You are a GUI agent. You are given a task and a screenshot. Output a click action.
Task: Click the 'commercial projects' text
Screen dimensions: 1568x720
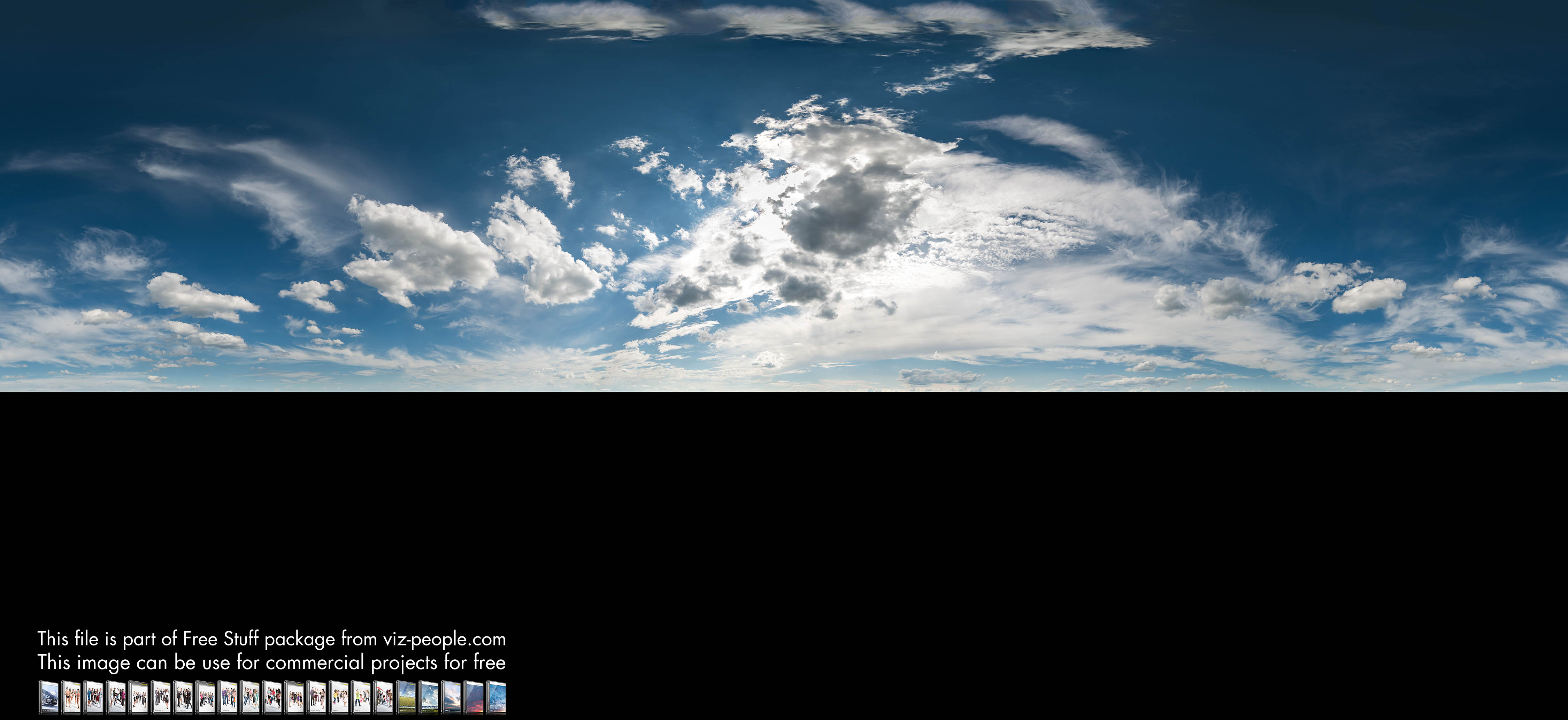[352, 663]
